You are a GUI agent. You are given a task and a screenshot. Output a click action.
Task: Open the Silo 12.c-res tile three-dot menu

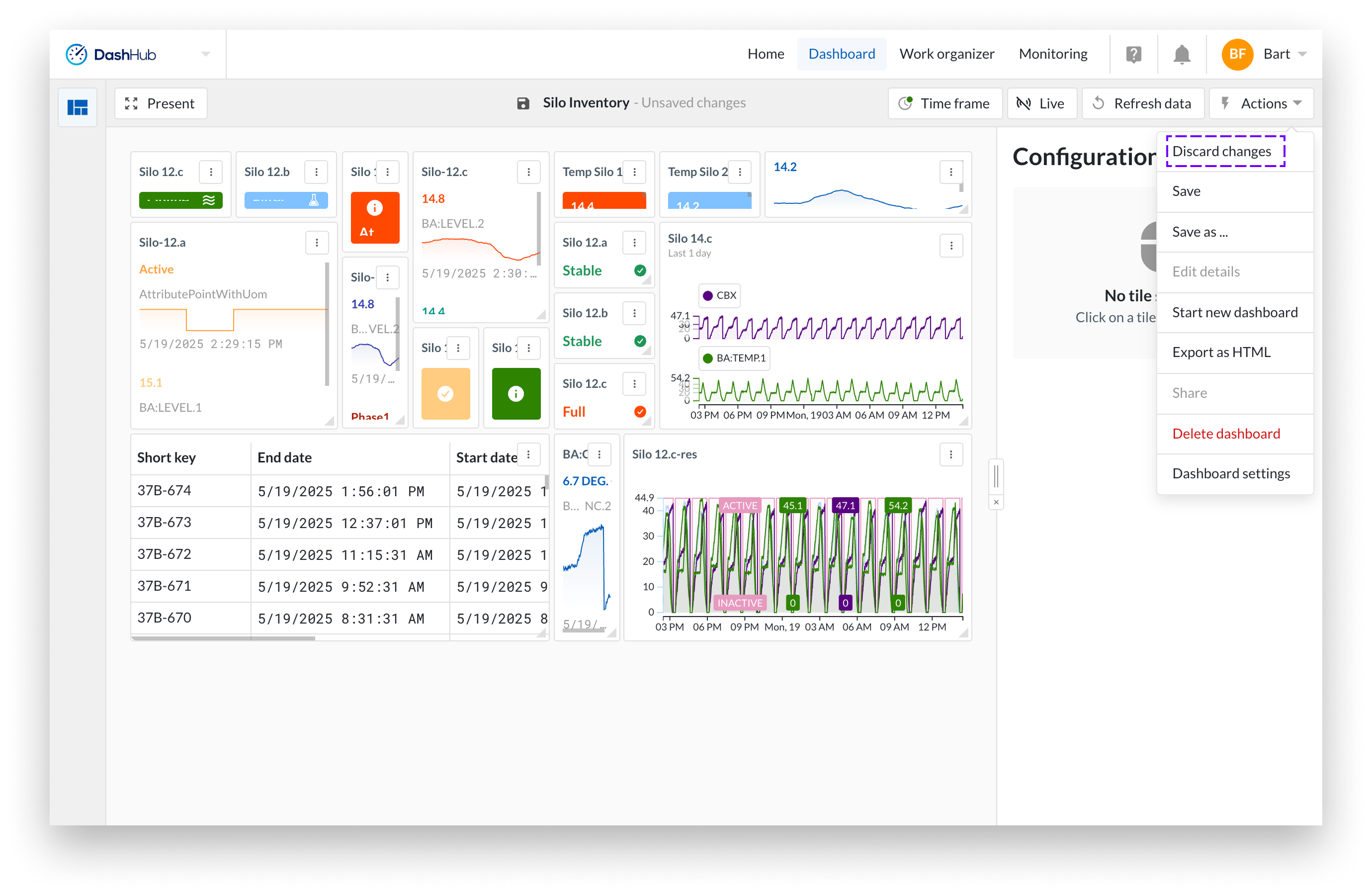(x=950, y=454)
